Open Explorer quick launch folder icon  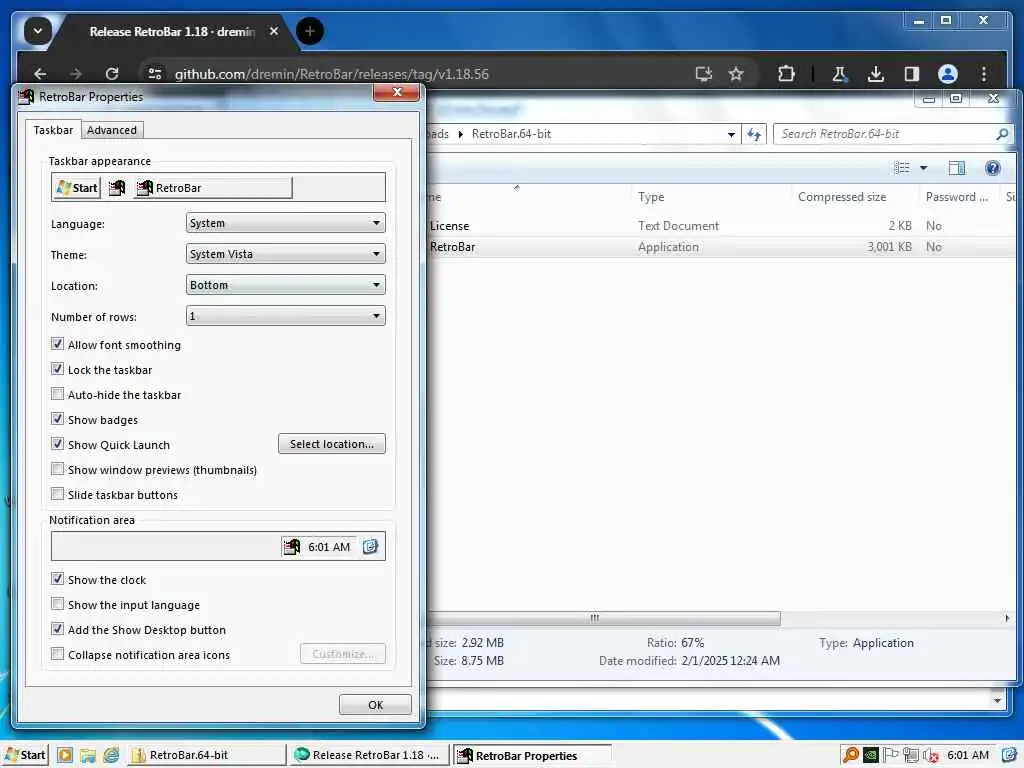coord(88,755)
